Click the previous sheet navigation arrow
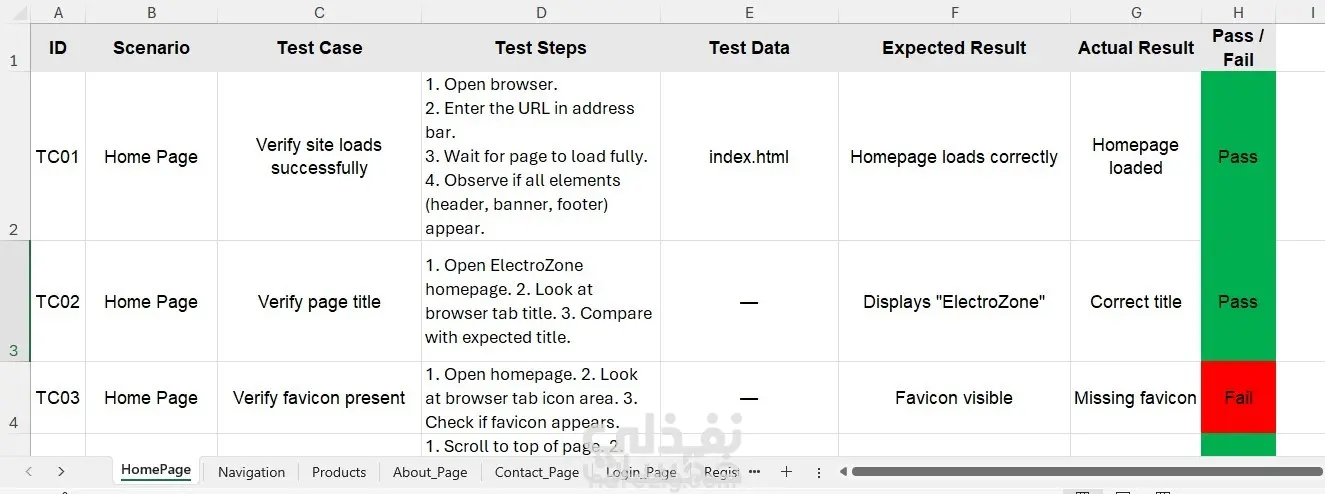 coord(29,472)
